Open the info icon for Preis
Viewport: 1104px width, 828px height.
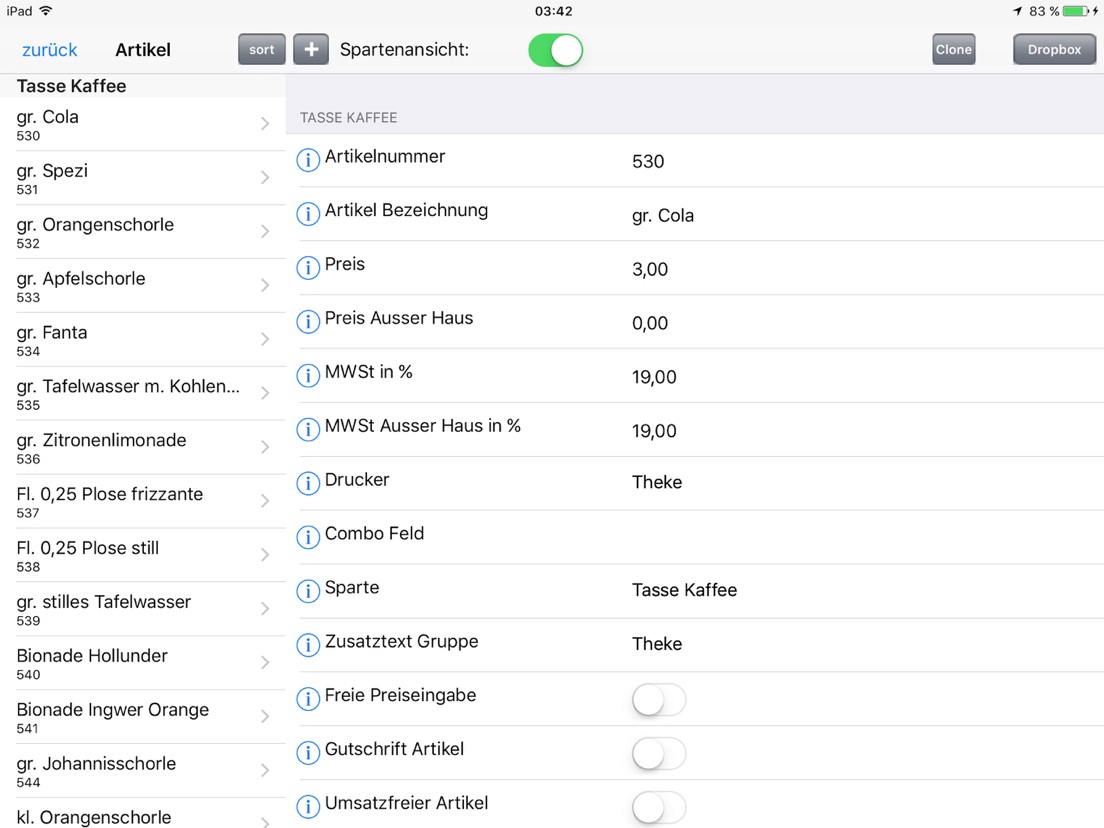[308, 268]
